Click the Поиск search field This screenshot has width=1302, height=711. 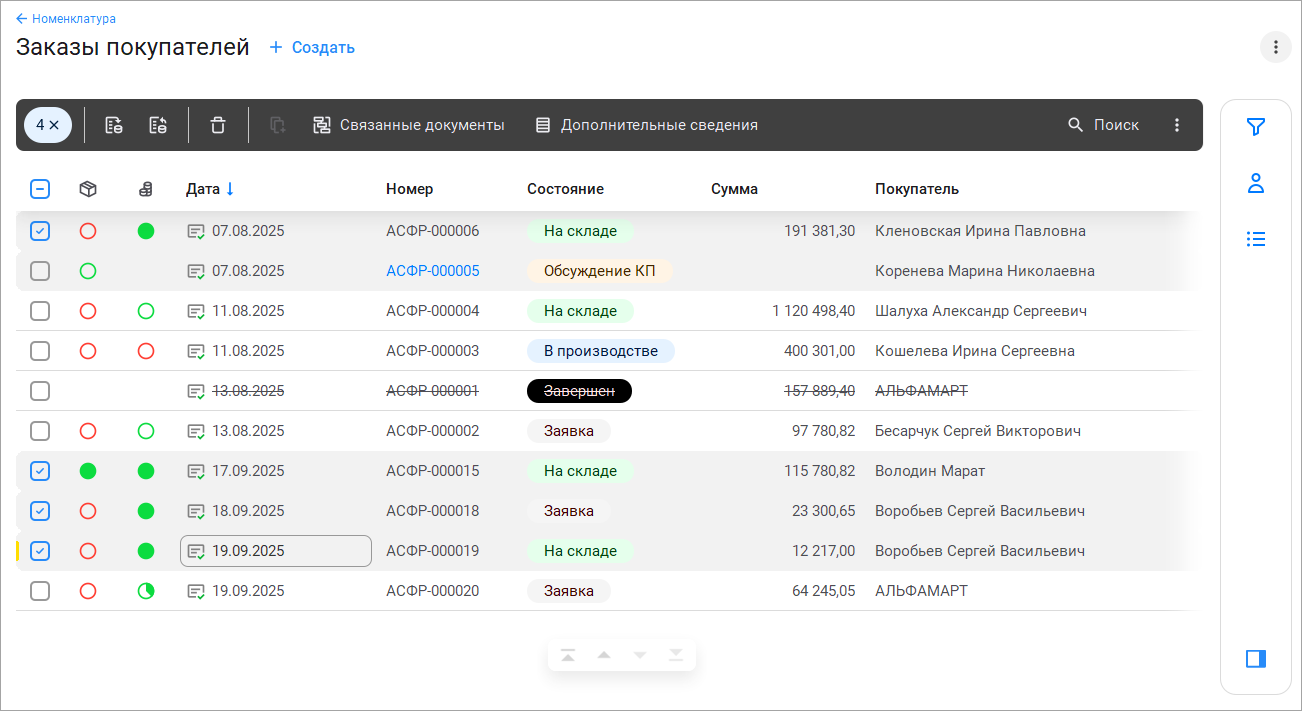[x=1104, y=125]
